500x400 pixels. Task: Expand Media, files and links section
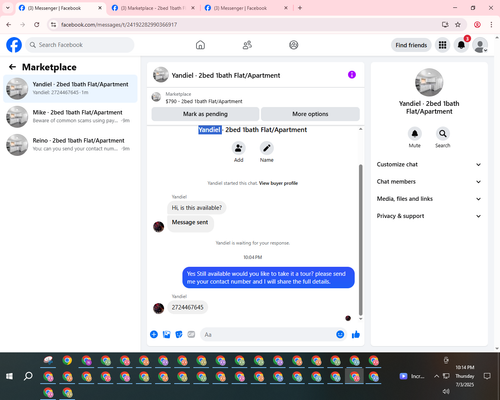pos(429,199)
